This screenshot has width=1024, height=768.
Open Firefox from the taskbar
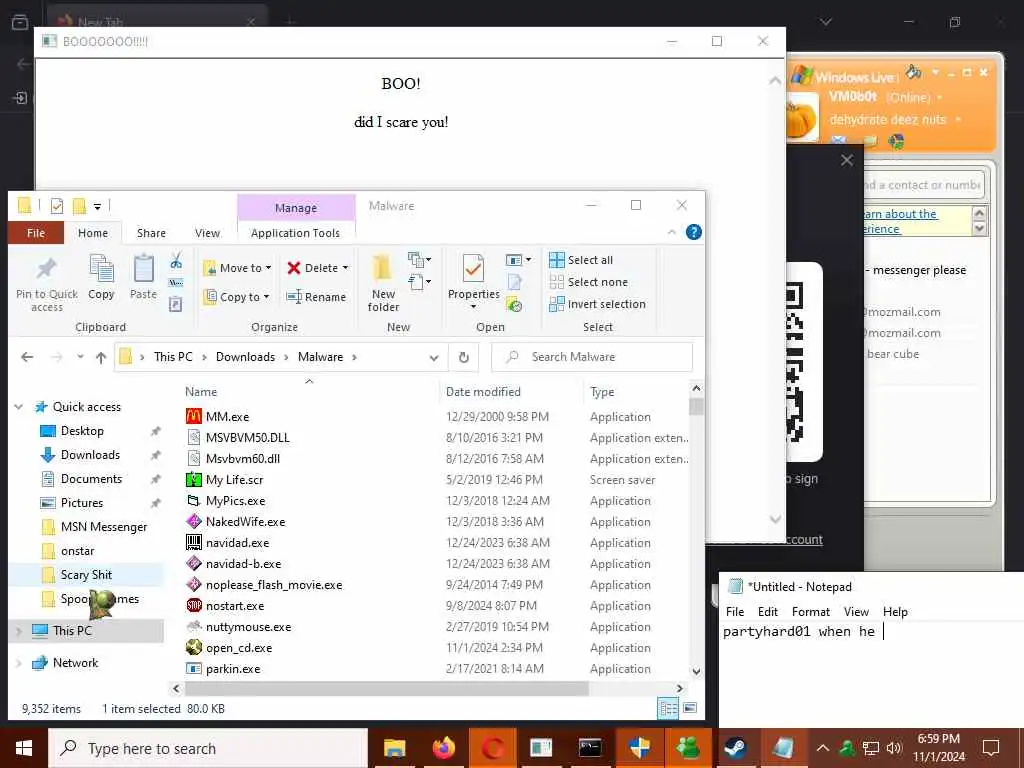[x=443, y=748]
